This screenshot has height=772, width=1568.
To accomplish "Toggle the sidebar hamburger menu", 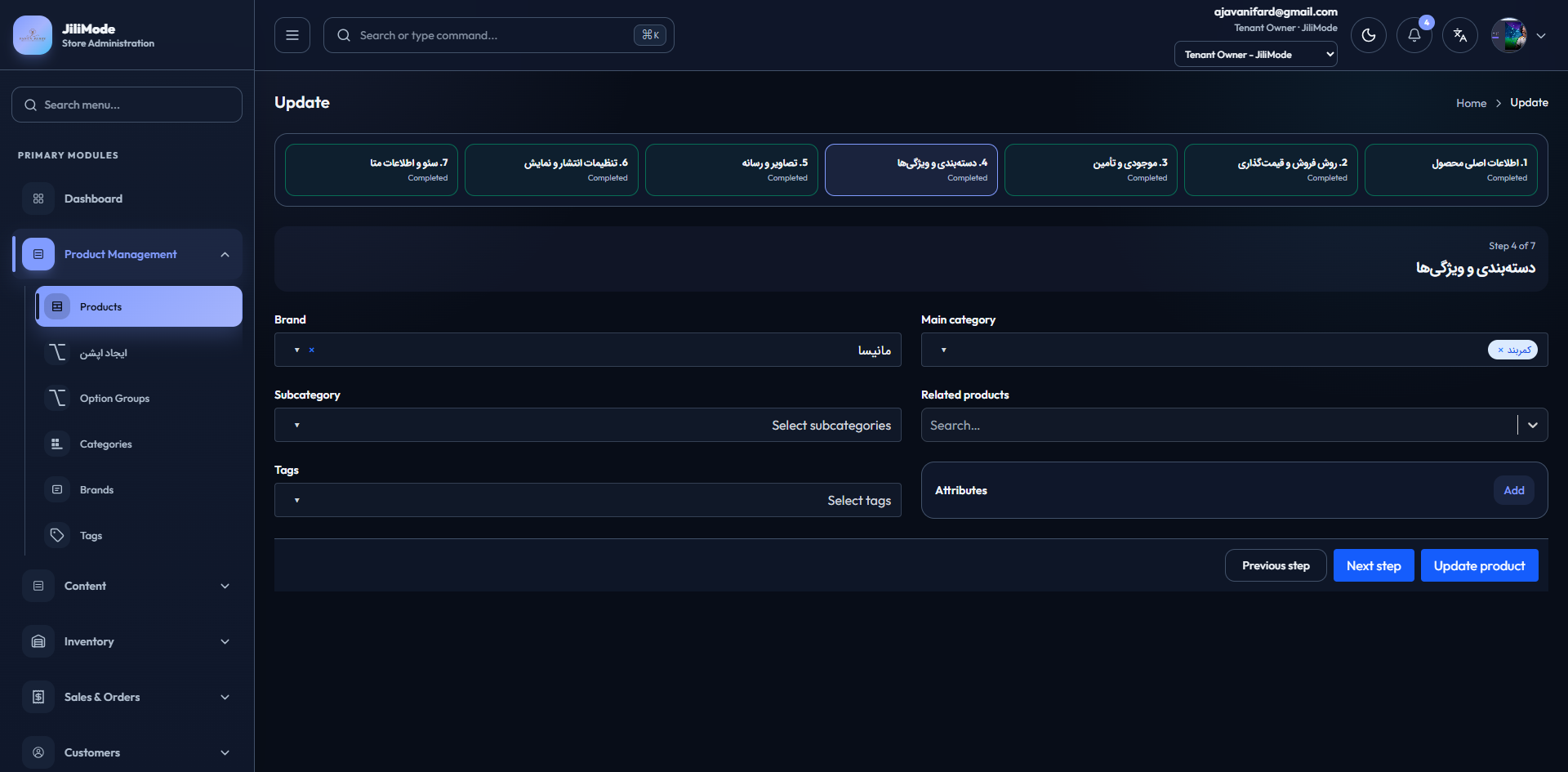I will click(292, 35).
